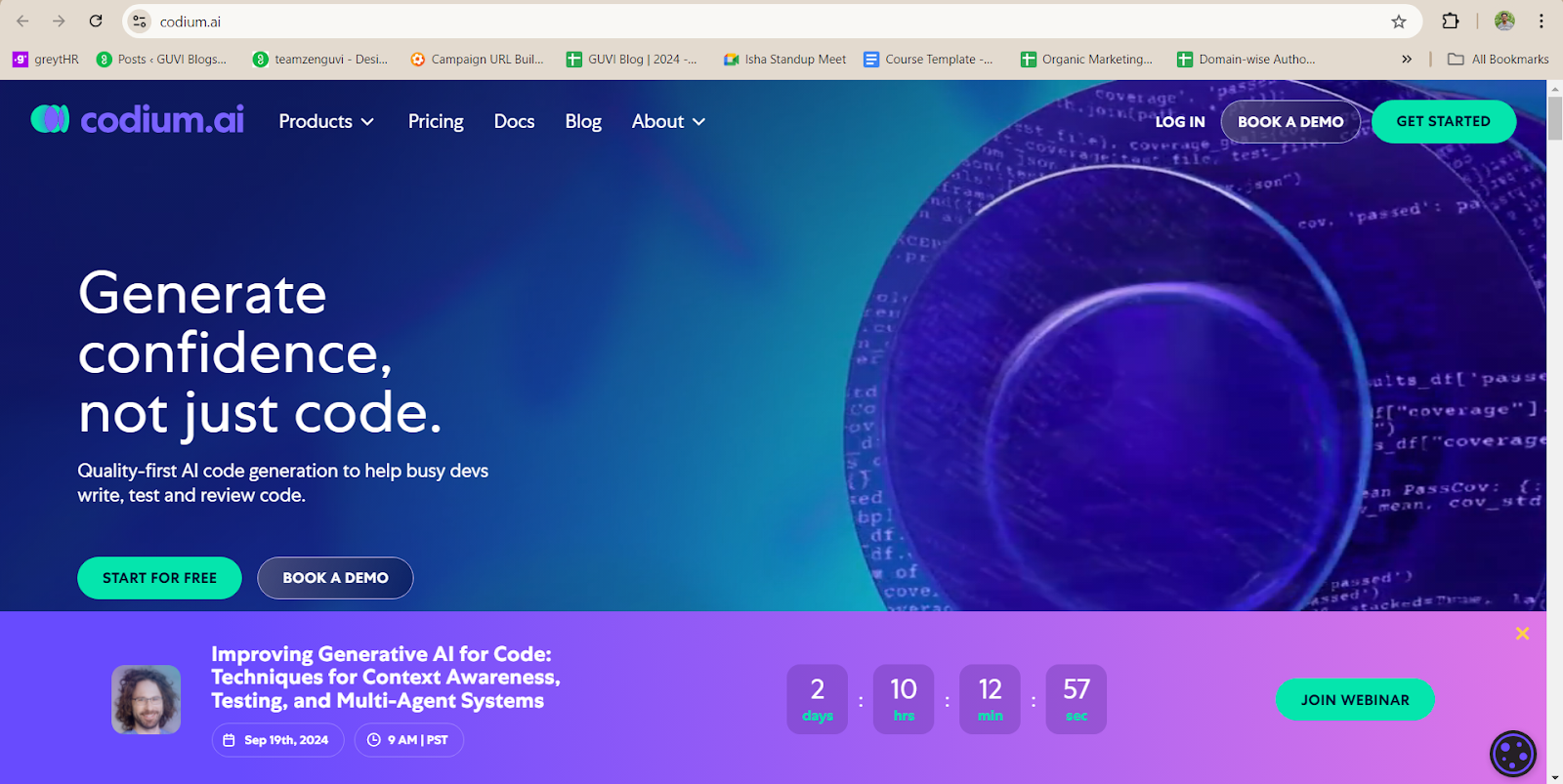
Task: Bookmark this page with the star icon
Action: [1399, 21]
